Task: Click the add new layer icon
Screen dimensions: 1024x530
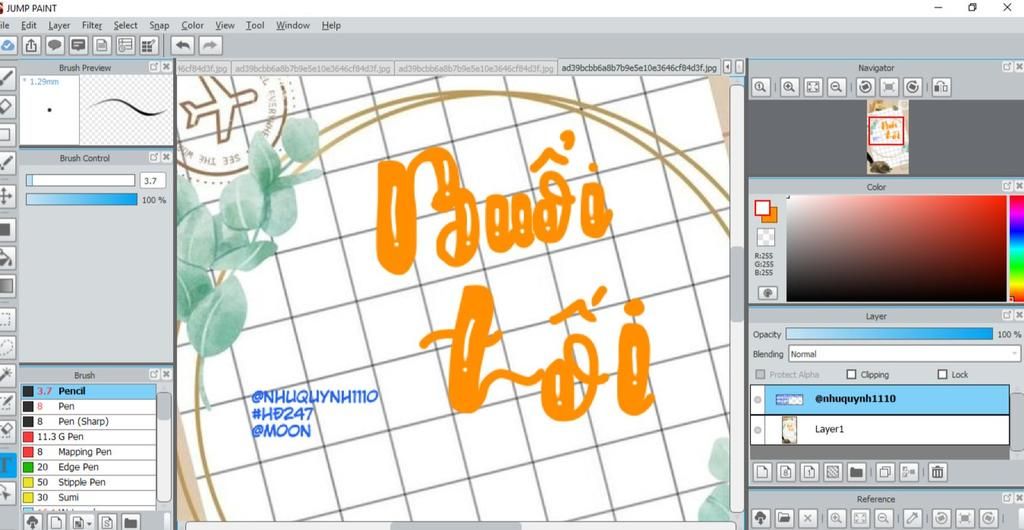Action: point(762,471)
